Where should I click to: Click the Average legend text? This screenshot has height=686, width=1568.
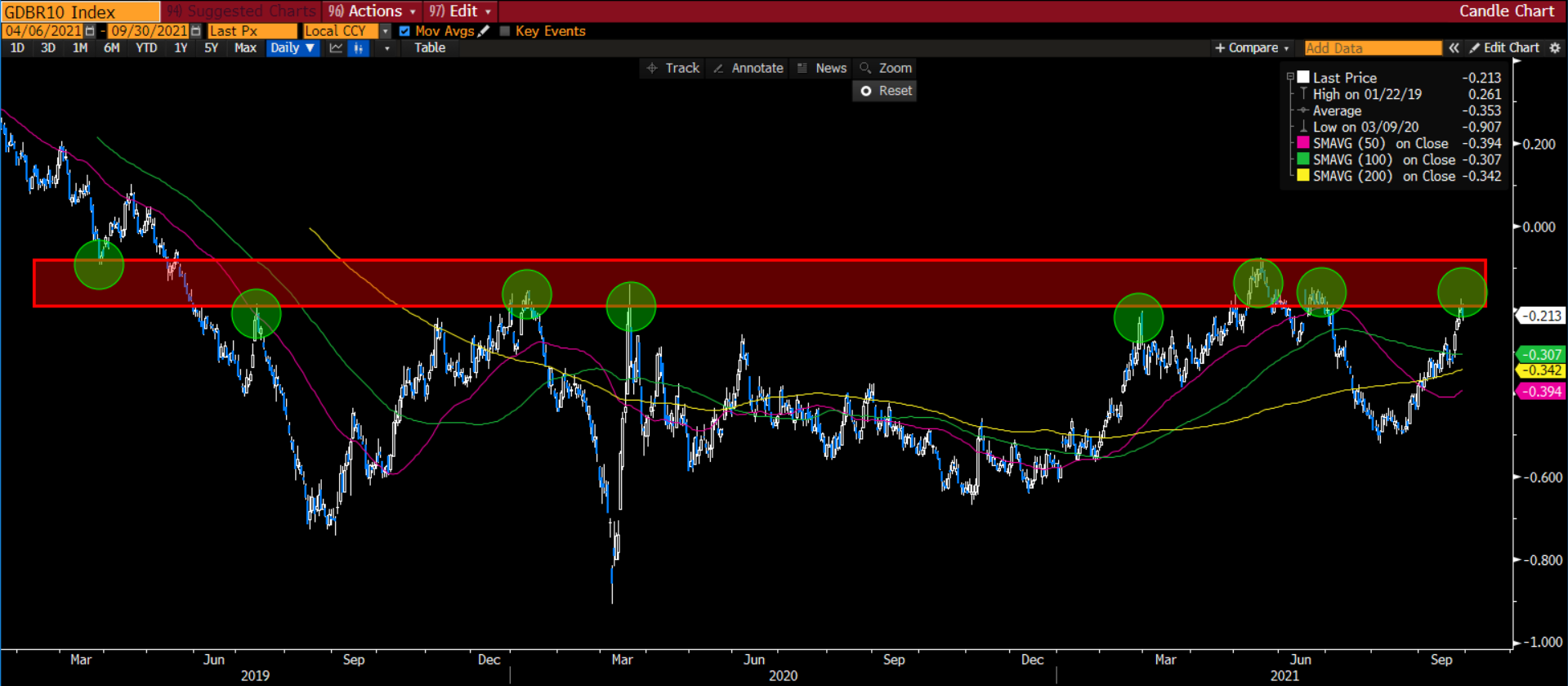[1338, 110]
